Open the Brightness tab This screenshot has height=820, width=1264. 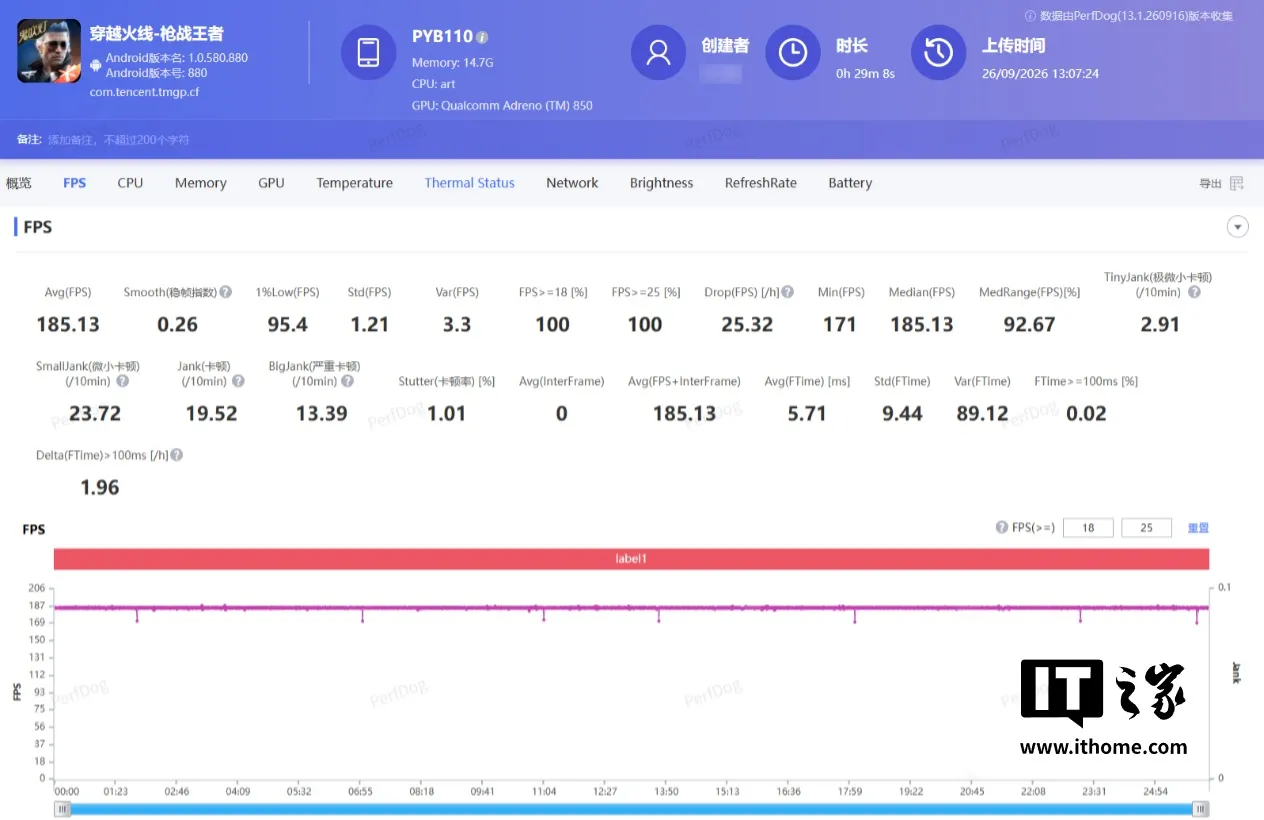point(661,183)
